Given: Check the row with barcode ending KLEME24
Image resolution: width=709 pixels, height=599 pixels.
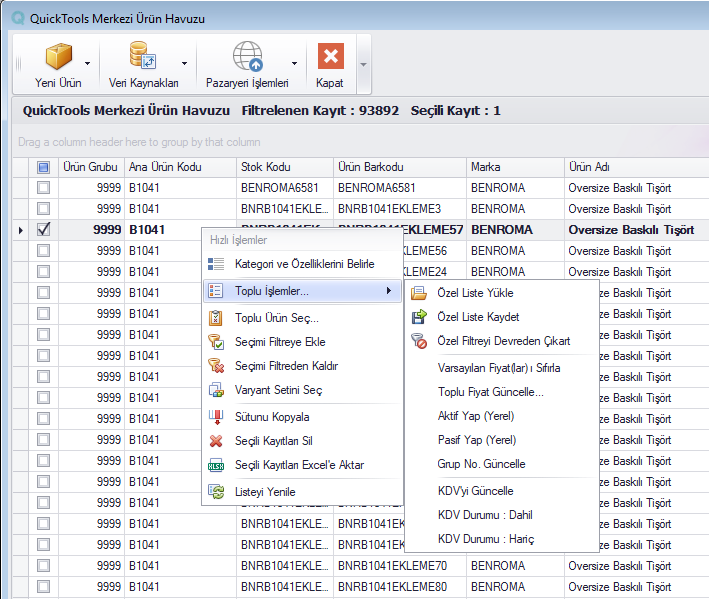Looking at the screenshot, I should [43, 272].
